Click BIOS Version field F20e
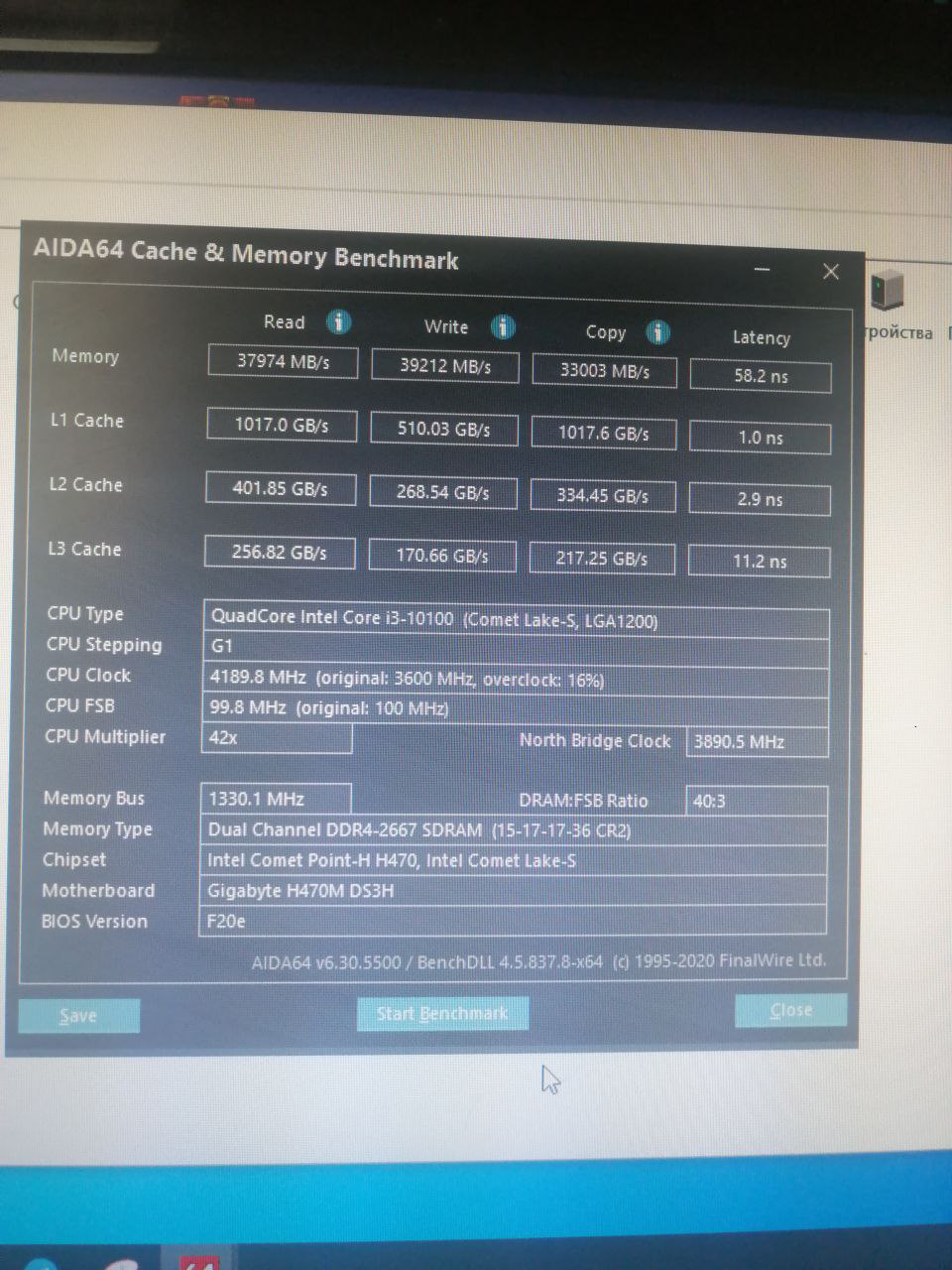952x1270 pixels. click(513, 921)
